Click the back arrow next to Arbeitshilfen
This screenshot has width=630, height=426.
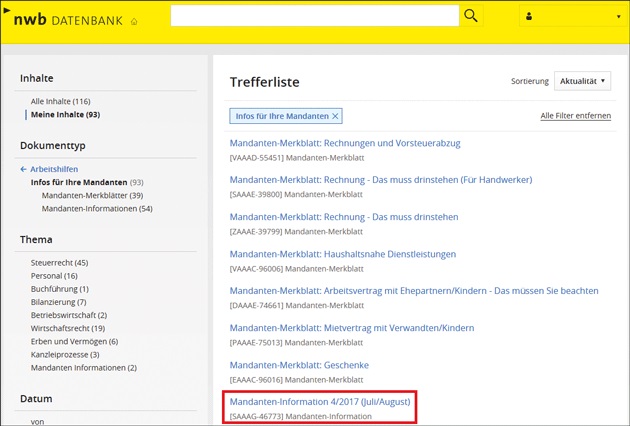tap(24, 169)
